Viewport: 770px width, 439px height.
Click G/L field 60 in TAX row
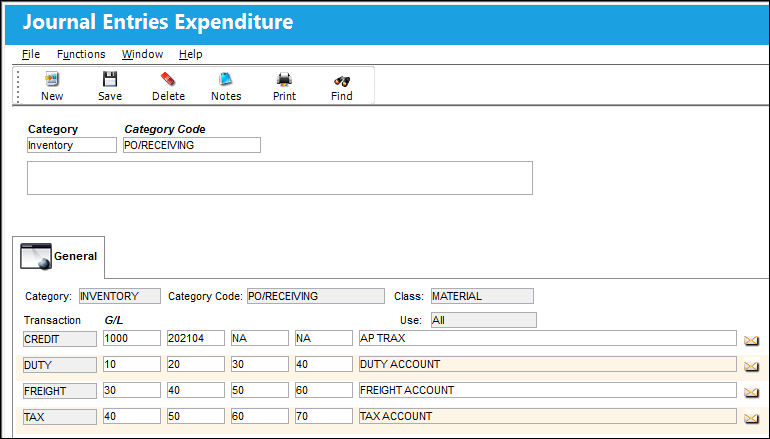pyautogui.click(x=260, y=416)
